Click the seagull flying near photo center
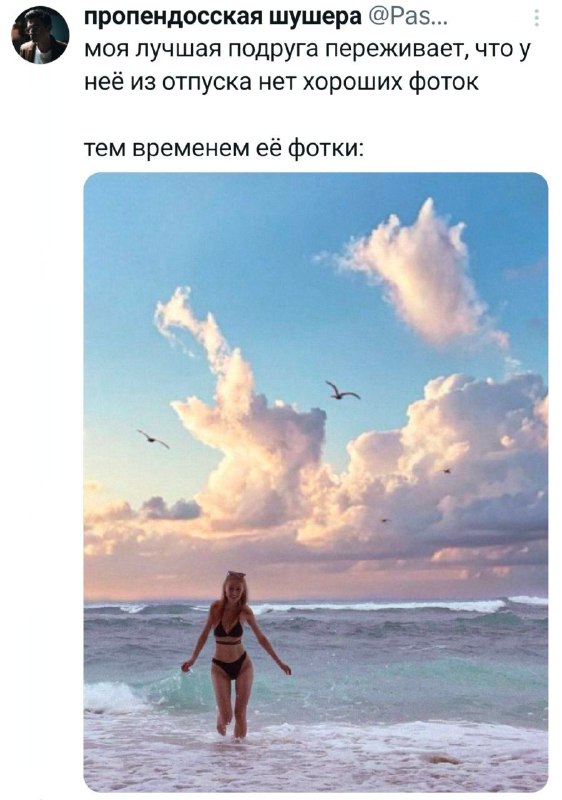Screen dimensions: 562x800 [342, 391]
